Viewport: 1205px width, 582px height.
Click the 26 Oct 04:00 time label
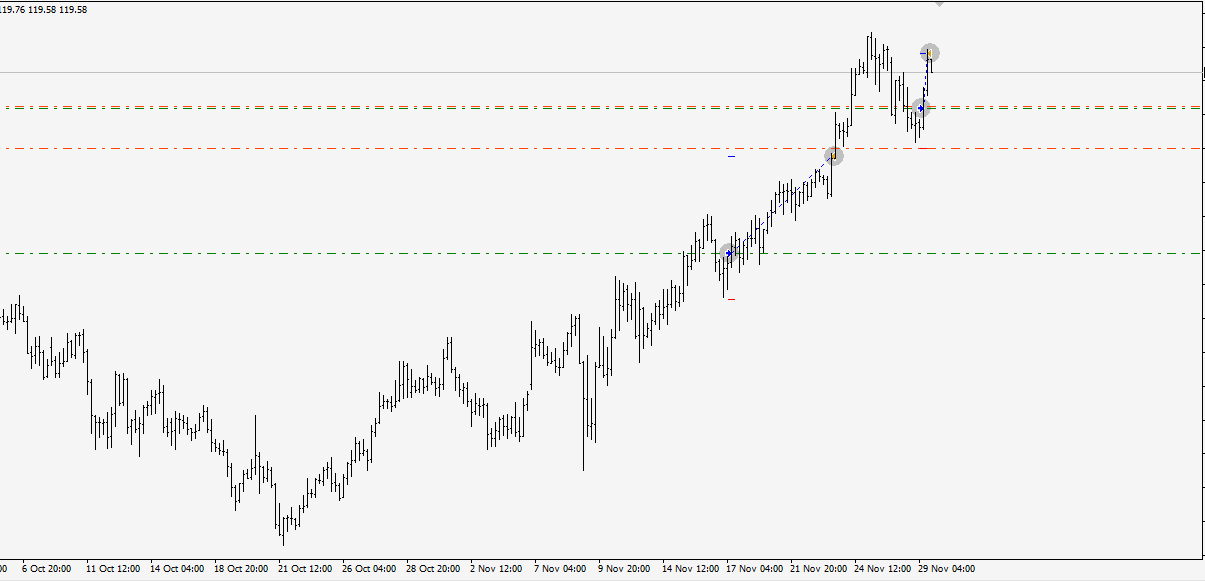tap(369, 569)
